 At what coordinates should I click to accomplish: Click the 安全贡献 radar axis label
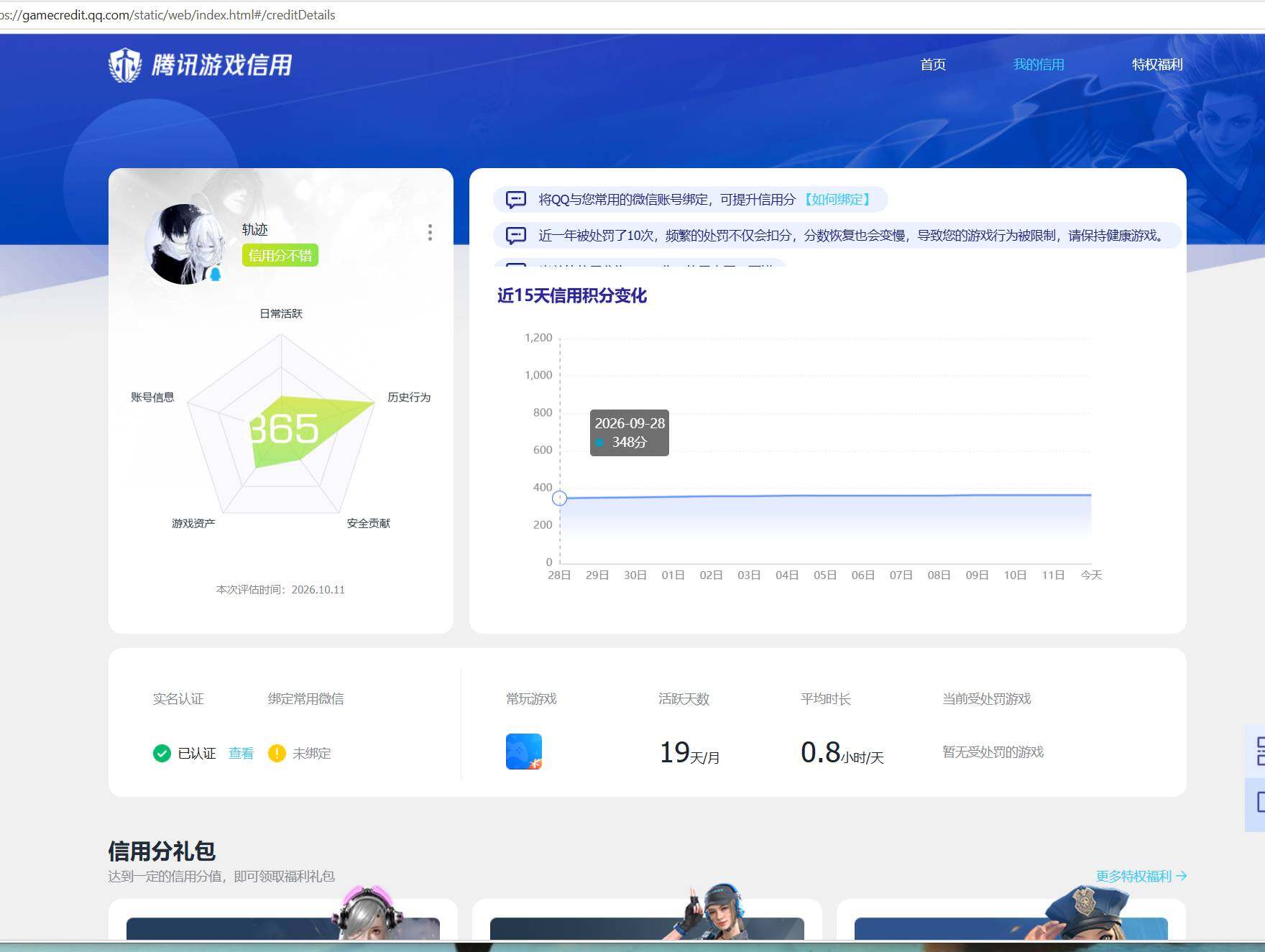pyautogui.click(x=369, y=523)
